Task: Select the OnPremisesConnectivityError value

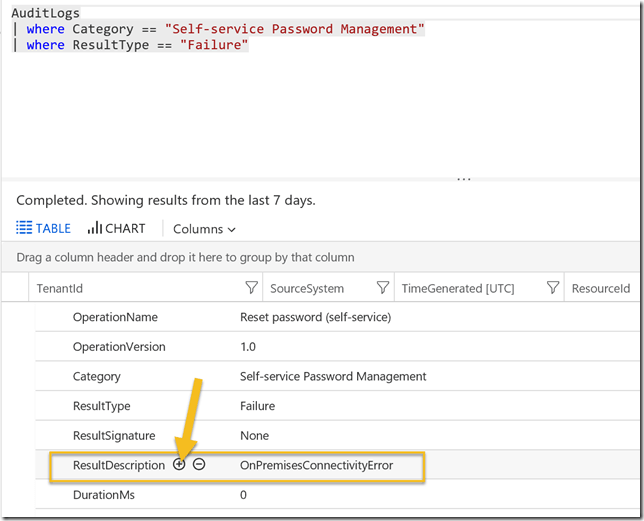Action: pos(316,465)
